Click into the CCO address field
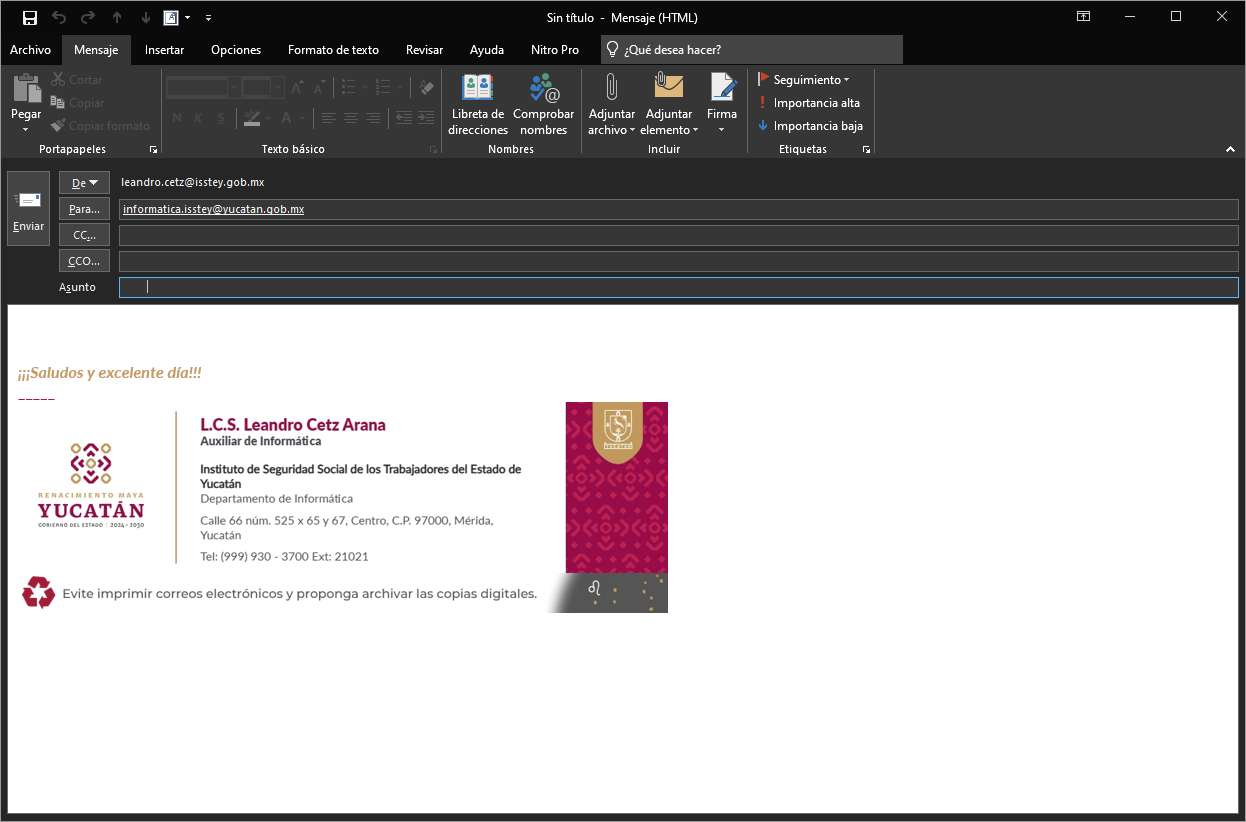 pos(678,261)
